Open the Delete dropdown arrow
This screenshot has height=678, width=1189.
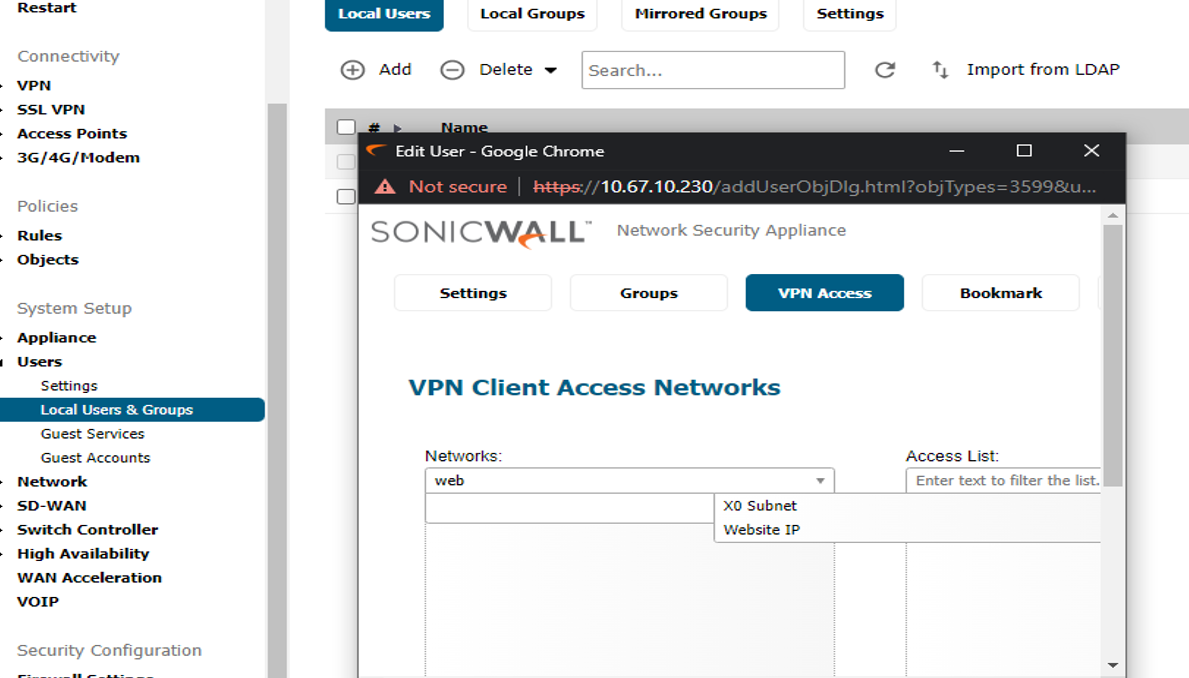click(551, 70)
